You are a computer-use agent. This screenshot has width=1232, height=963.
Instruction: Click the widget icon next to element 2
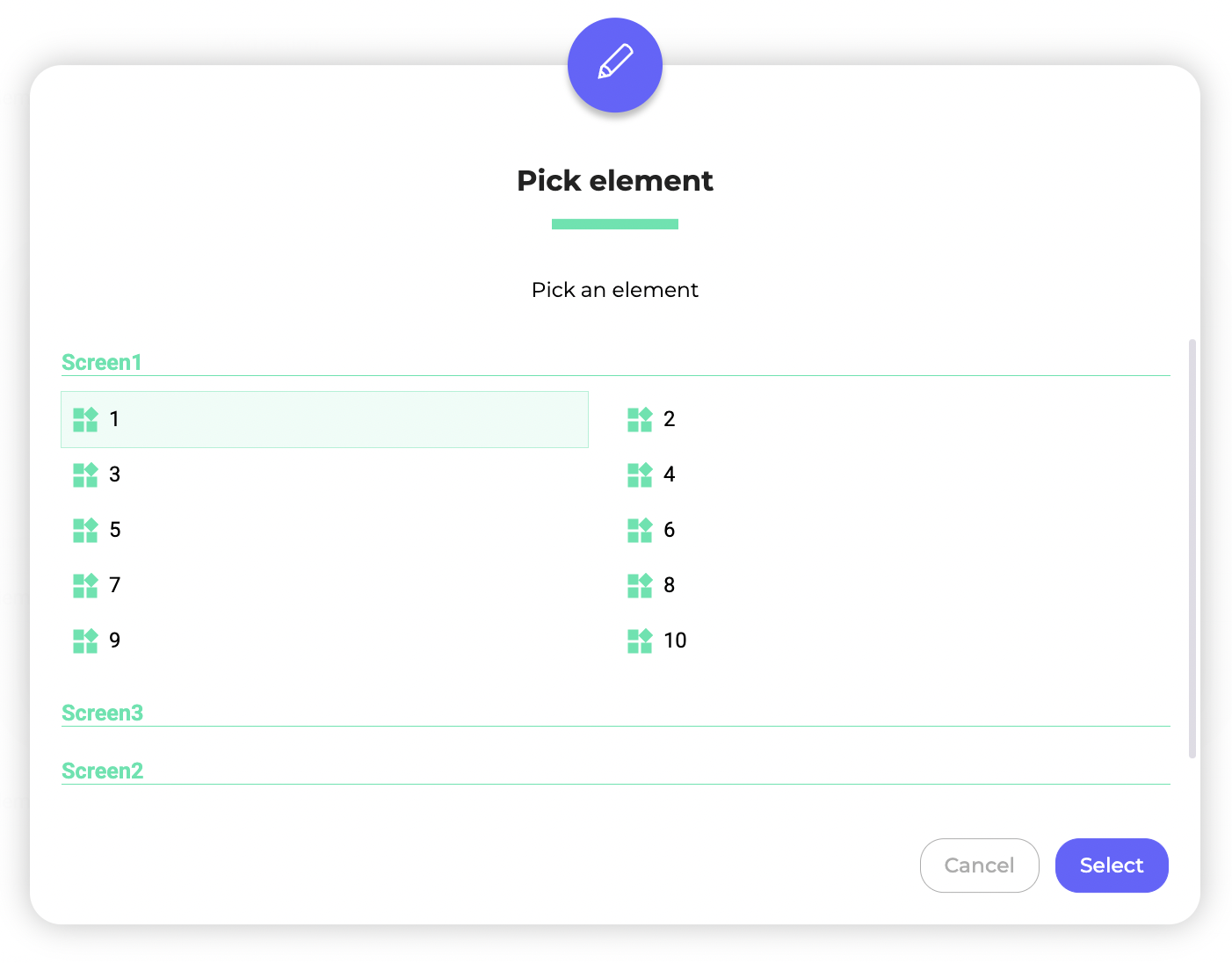[640, 419]
